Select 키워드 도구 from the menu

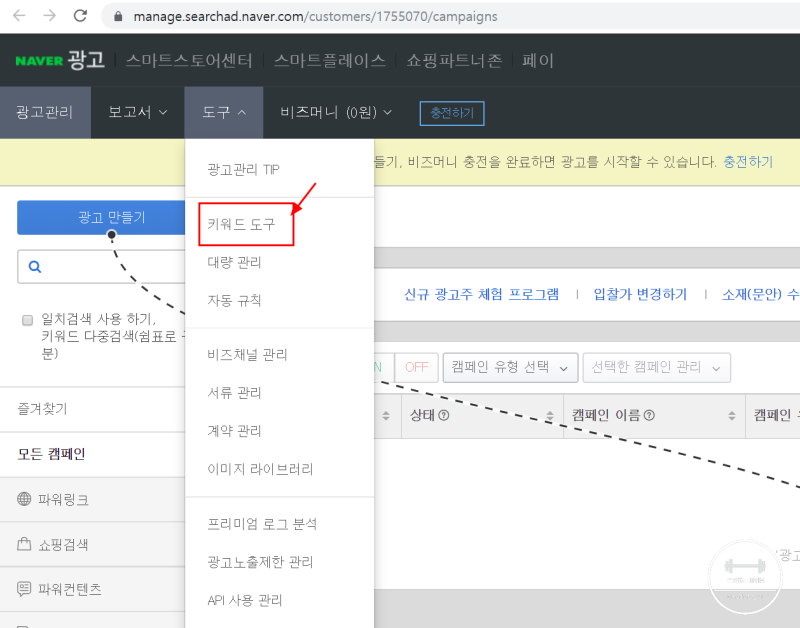[x=241, y=224]
